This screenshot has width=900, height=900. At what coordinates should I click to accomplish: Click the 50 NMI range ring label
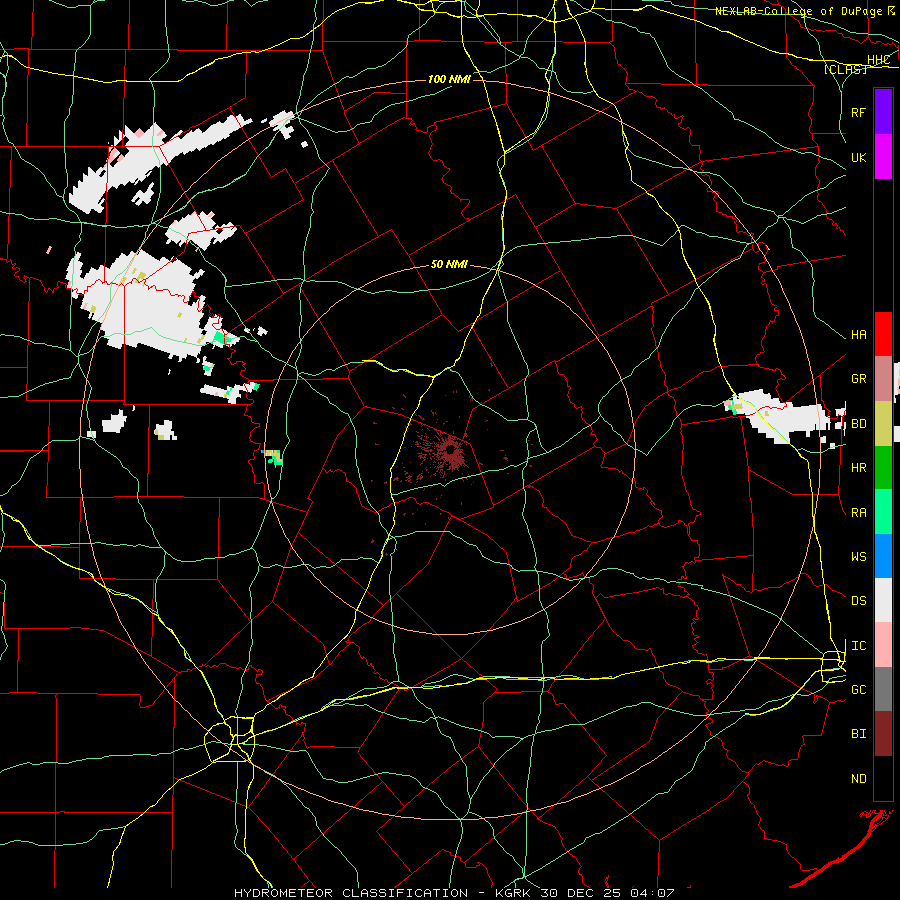point(449,264)
